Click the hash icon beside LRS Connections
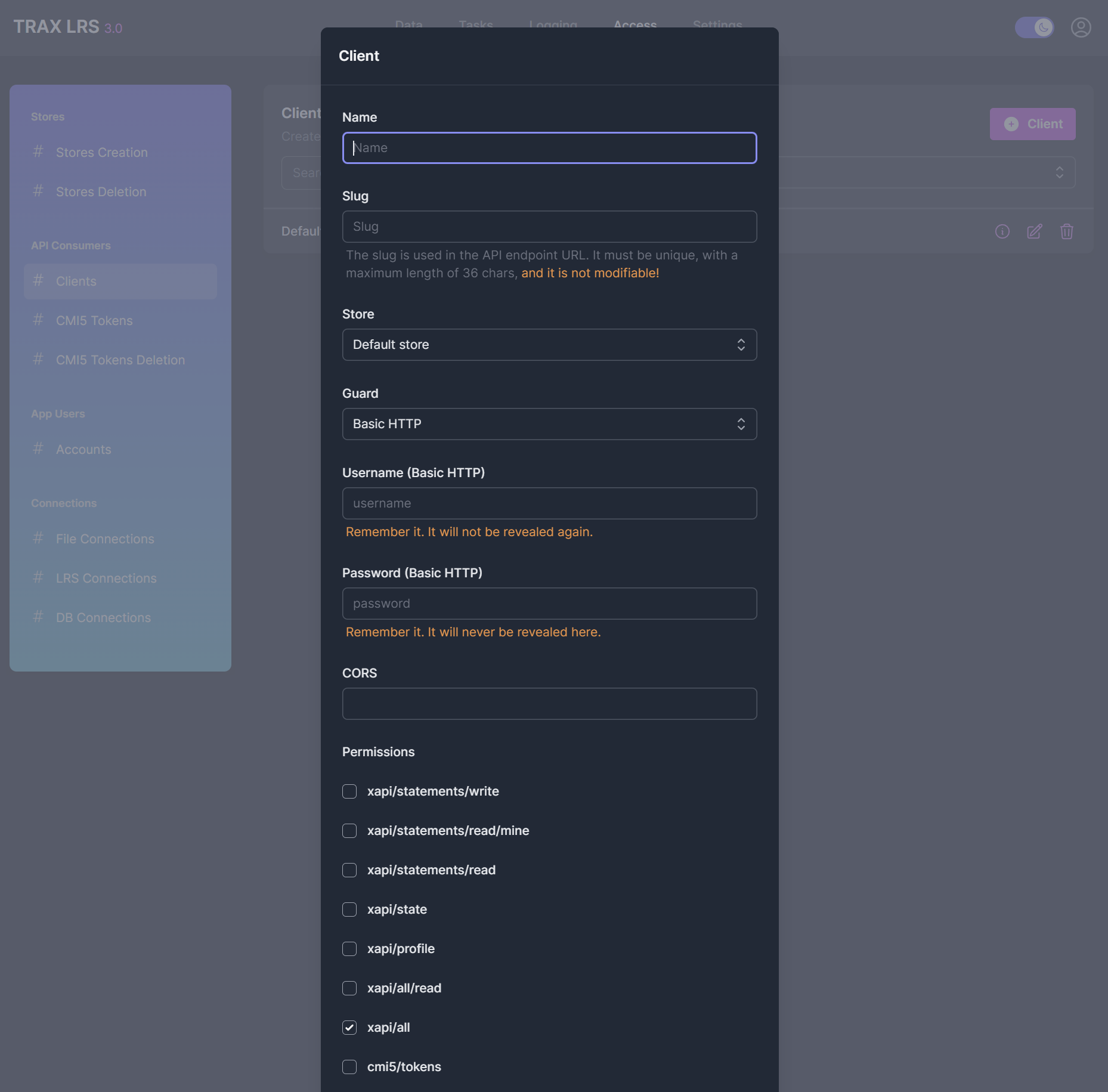This screenshot has width=1108, height=1092. [x=38, y=578]
